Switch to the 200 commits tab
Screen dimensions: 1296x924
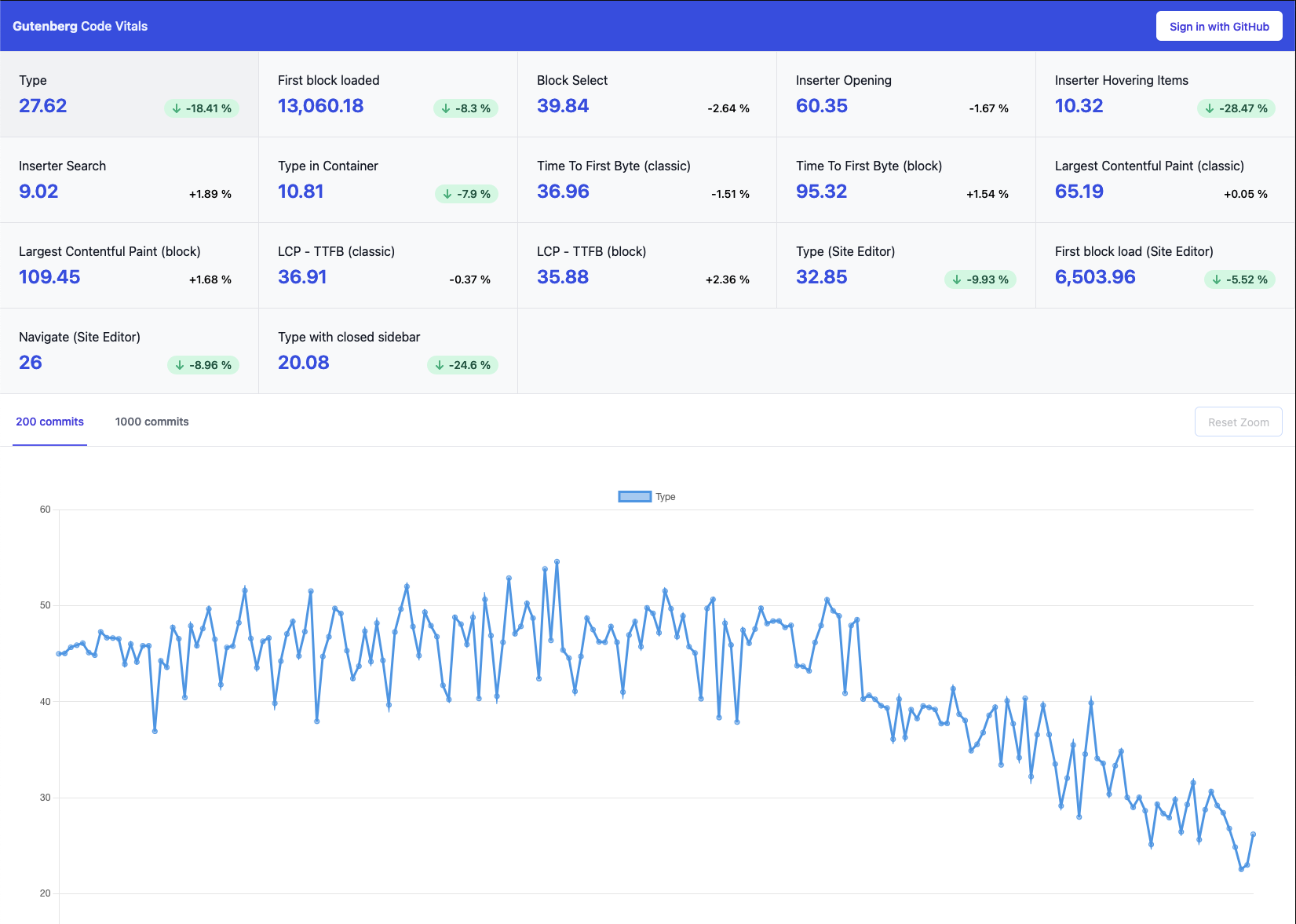coord(49,422)
